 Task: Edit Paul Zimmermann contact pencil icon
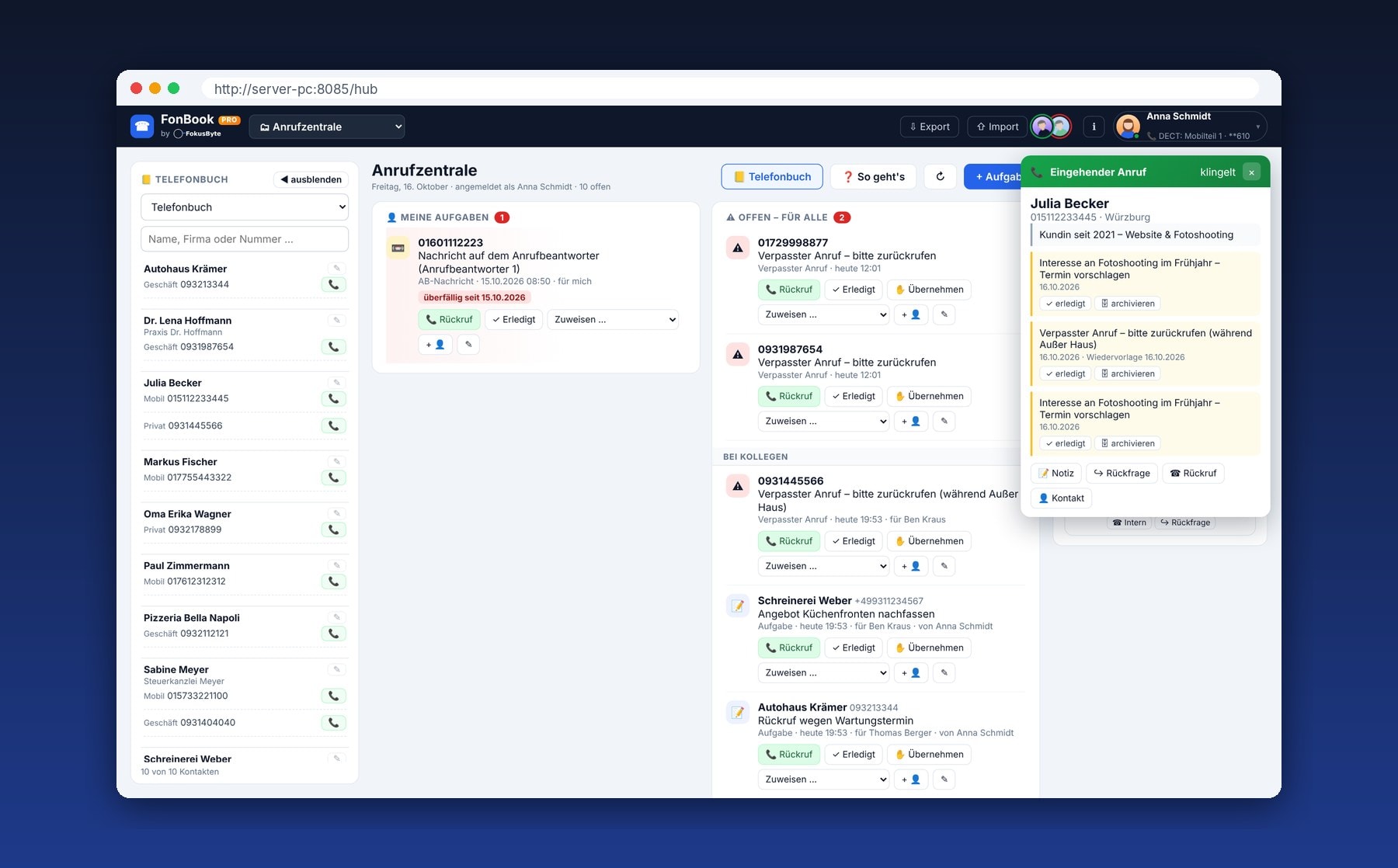pos(336,566)
